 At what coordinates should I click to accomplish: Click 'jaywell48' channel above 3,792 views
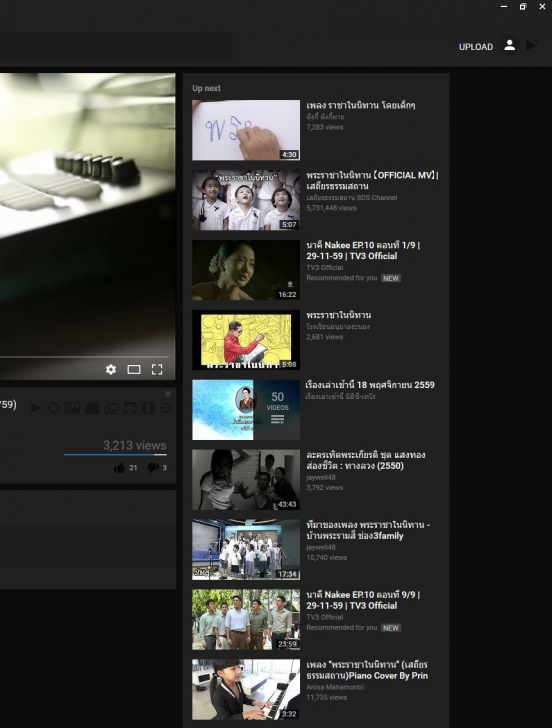click(321, 477)
